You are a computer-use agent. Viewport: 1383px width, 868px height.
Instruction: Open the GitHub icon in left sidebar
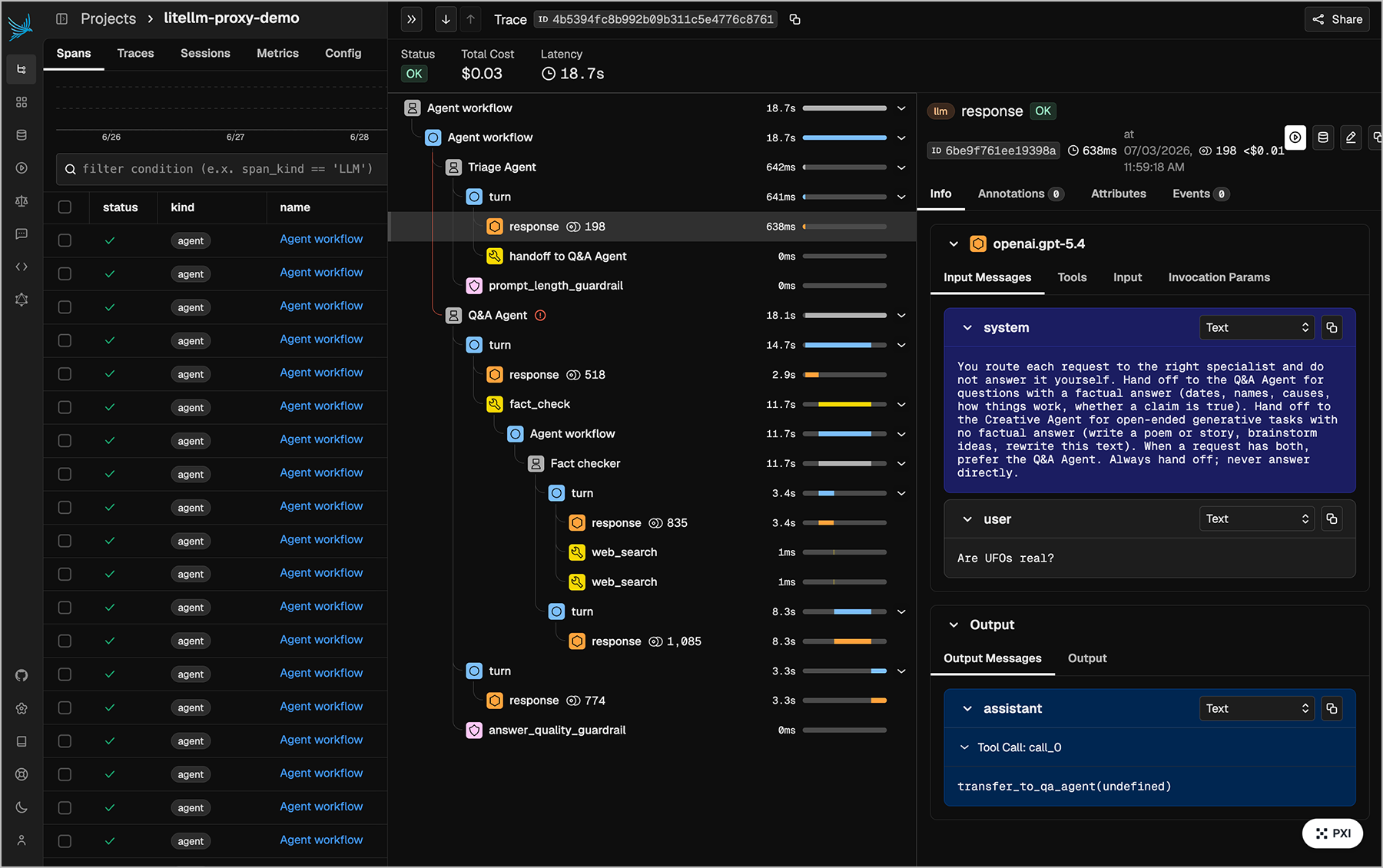coord(22,675)
